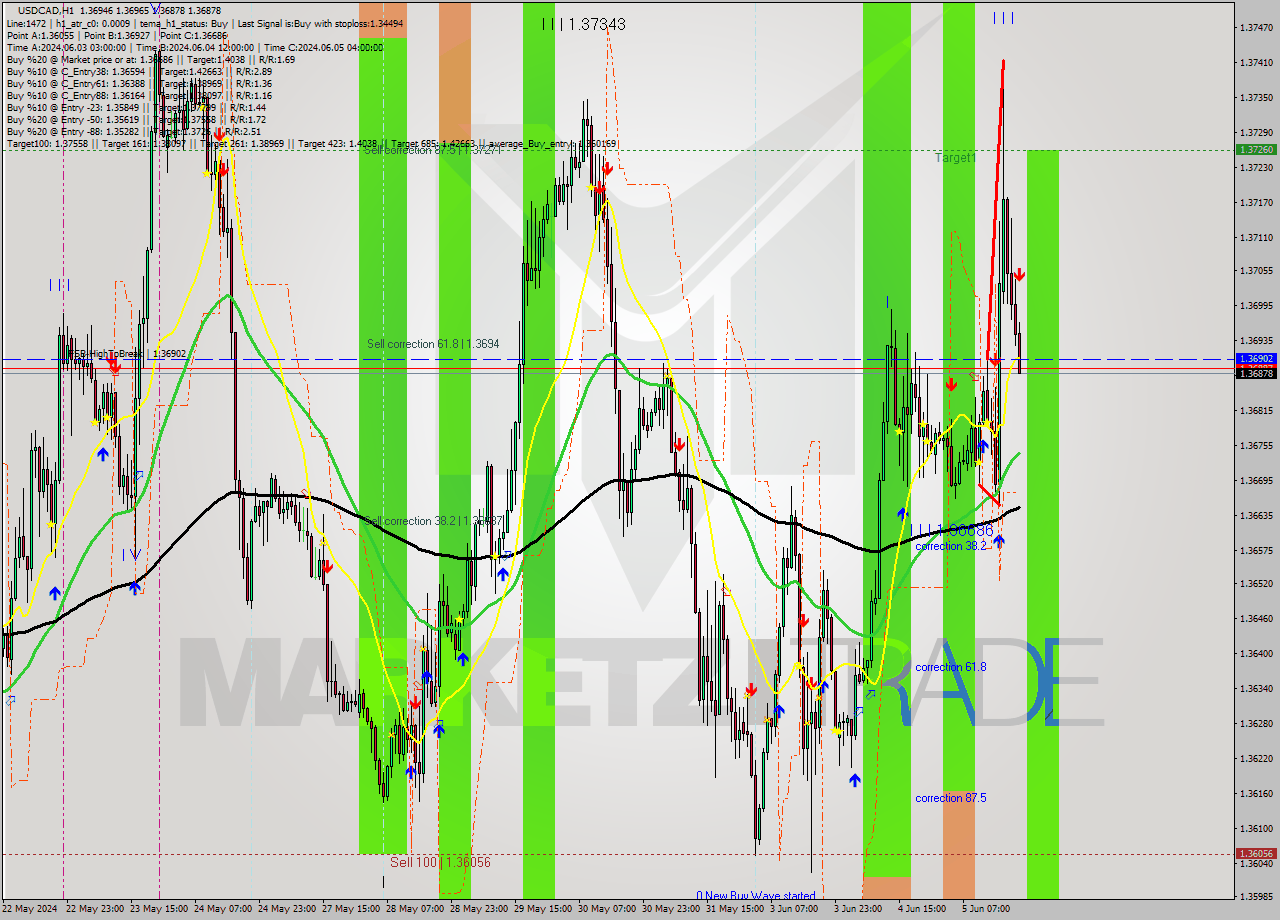Image resolution: width=1280 pixels, height=920 pixels.
Task: Click the 3 Jun 23:00 time label
Action: [860, 909]
